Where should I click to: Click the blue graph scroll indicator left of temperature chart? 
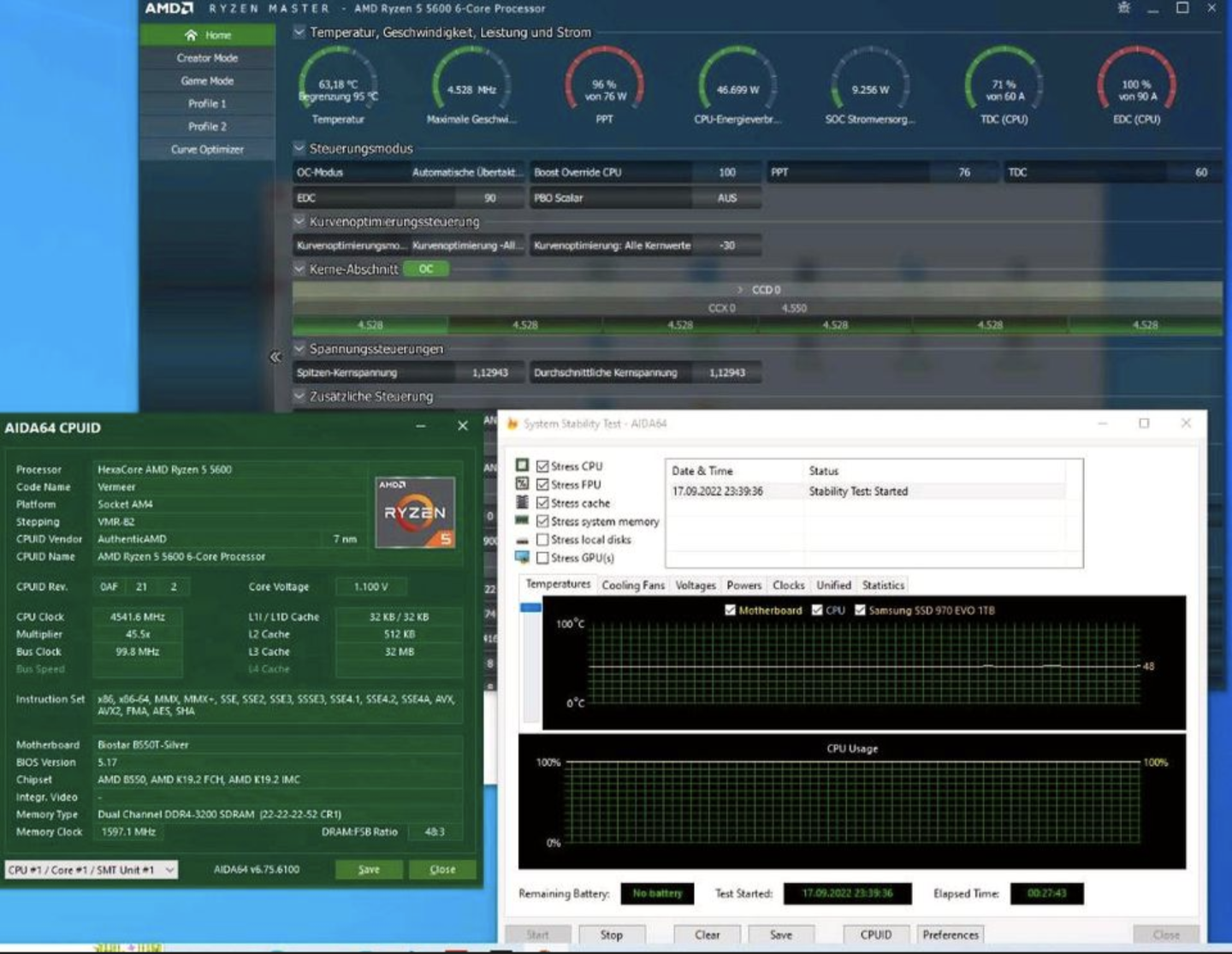pyautogui.click(x=530, y=607)
